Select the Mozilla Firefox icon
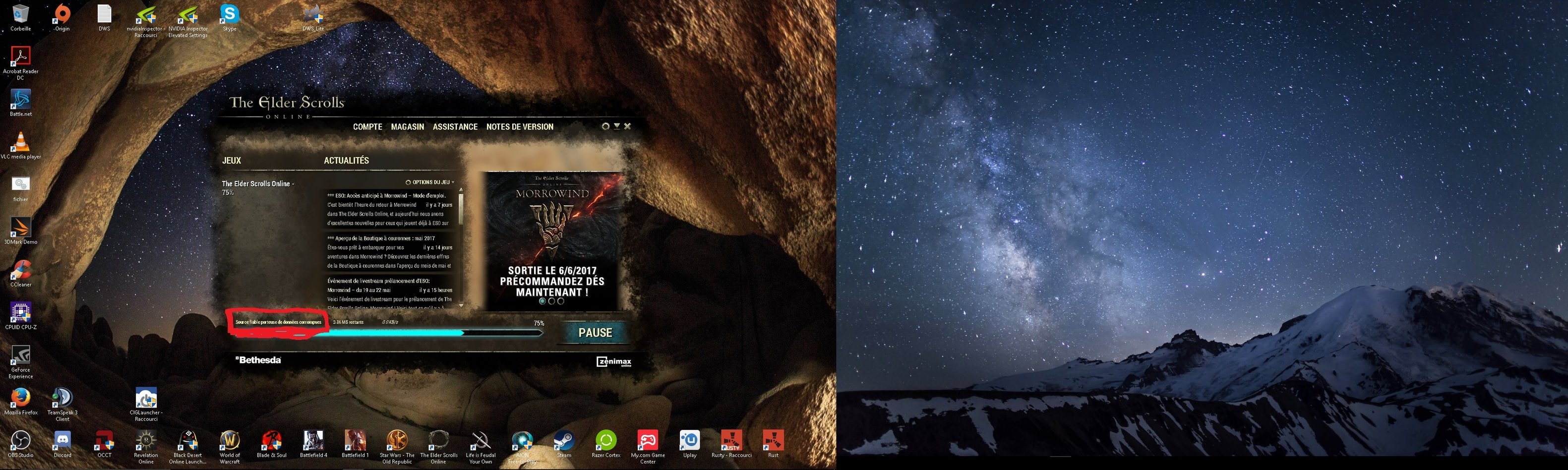The width and height of the screenshot is (1568, 470). 21,401
